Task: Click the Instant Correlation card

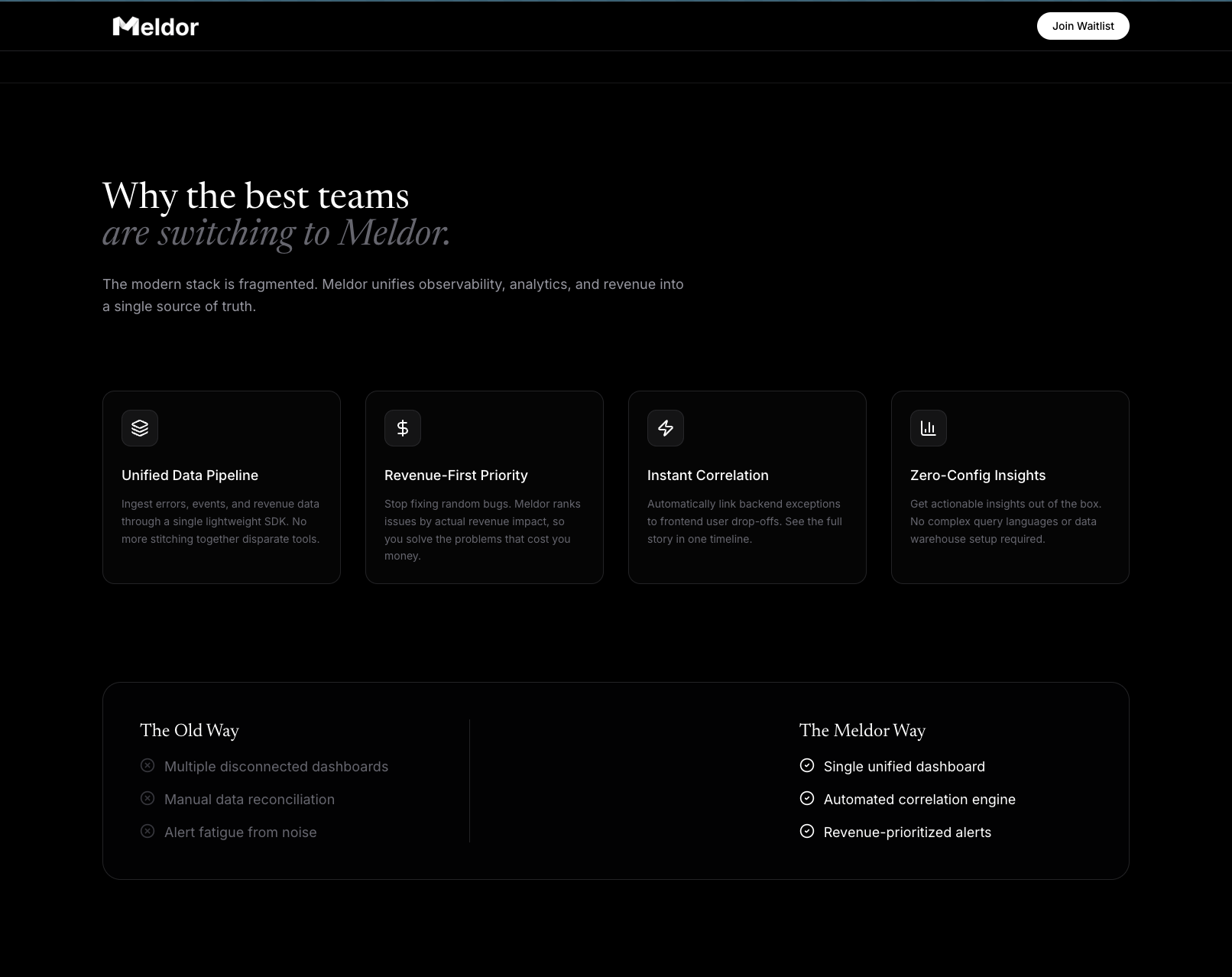Action: tap(747, 487)
